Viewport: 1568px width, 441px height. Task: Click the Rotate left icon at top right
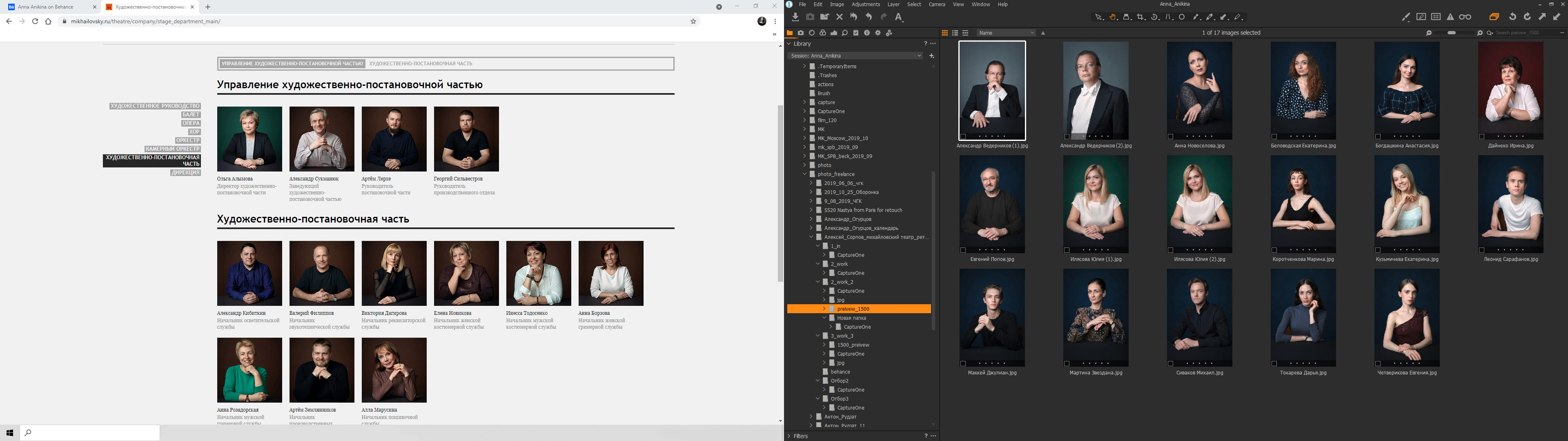[1512, 17]
